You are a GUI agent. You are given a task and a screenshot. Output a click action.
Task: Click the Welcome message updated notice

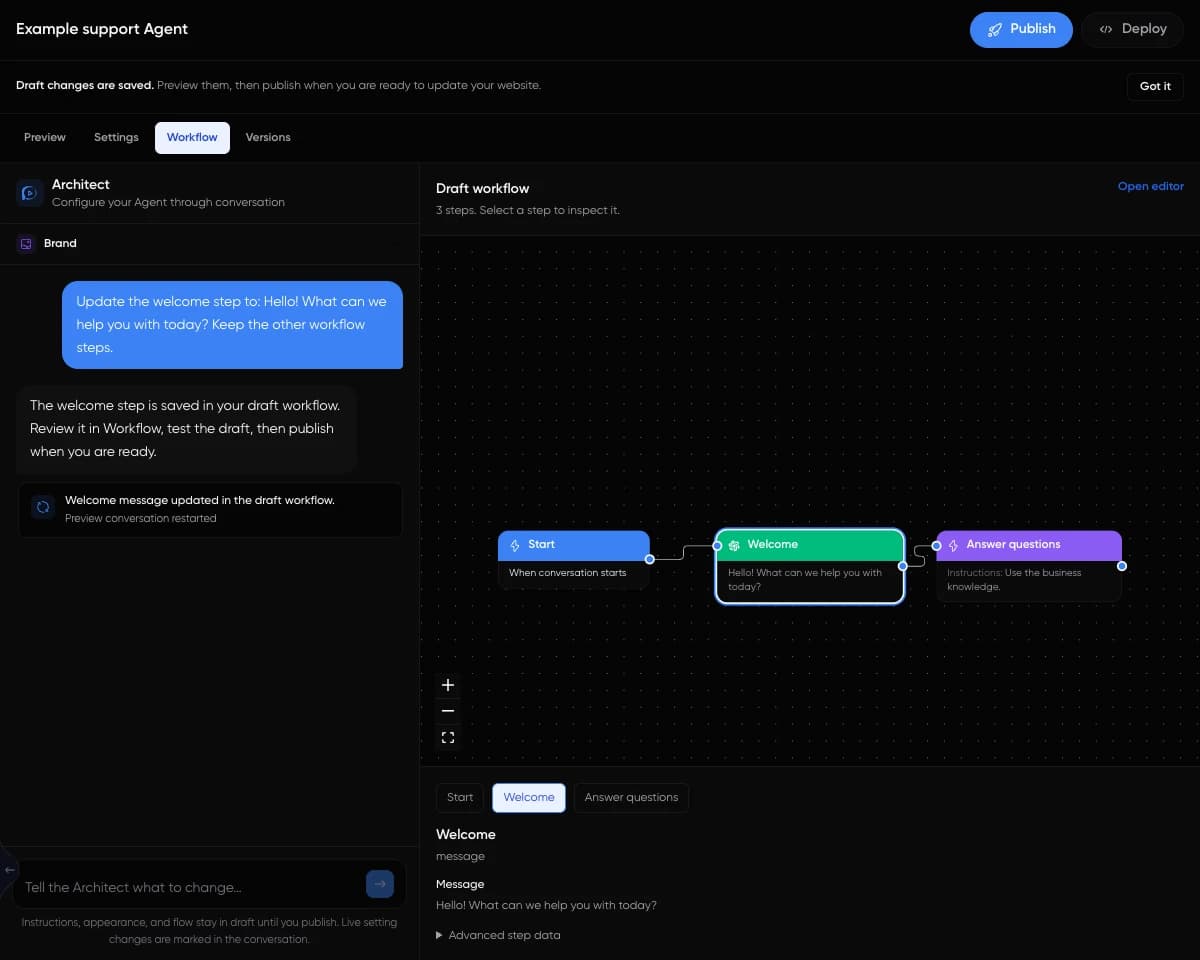point(211,509)
